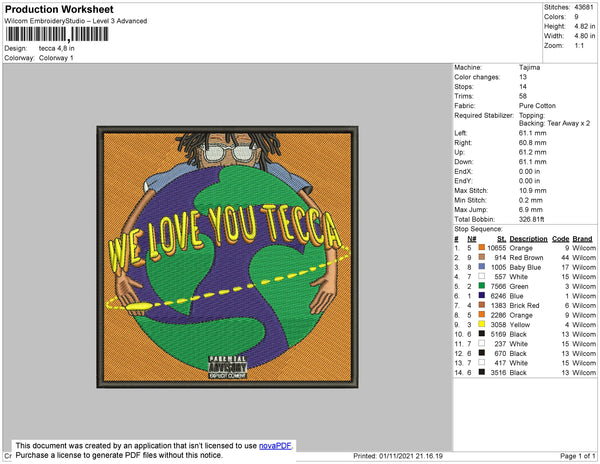
Task: Click the 'St.' column header
Action: click(502, 239)
